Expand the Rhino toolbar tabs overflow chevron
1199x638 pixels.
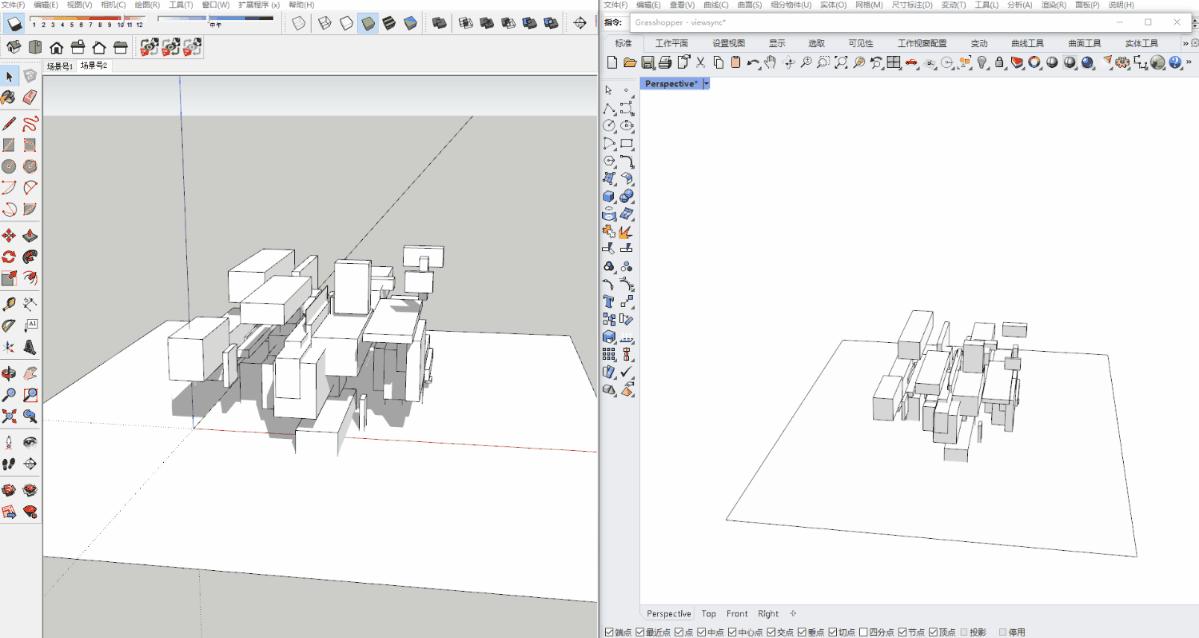(x=1186, y=43)
